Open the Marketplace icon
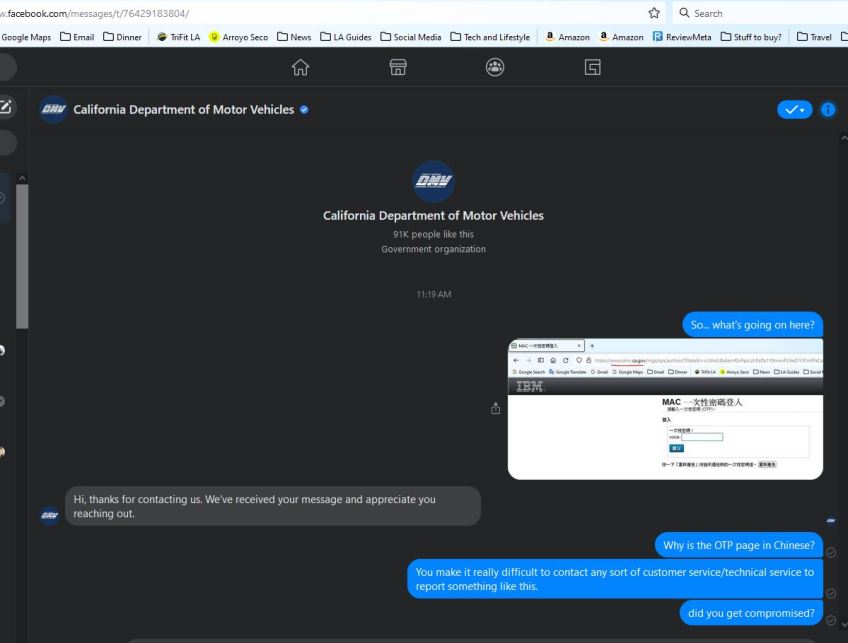 coord(397,67)
